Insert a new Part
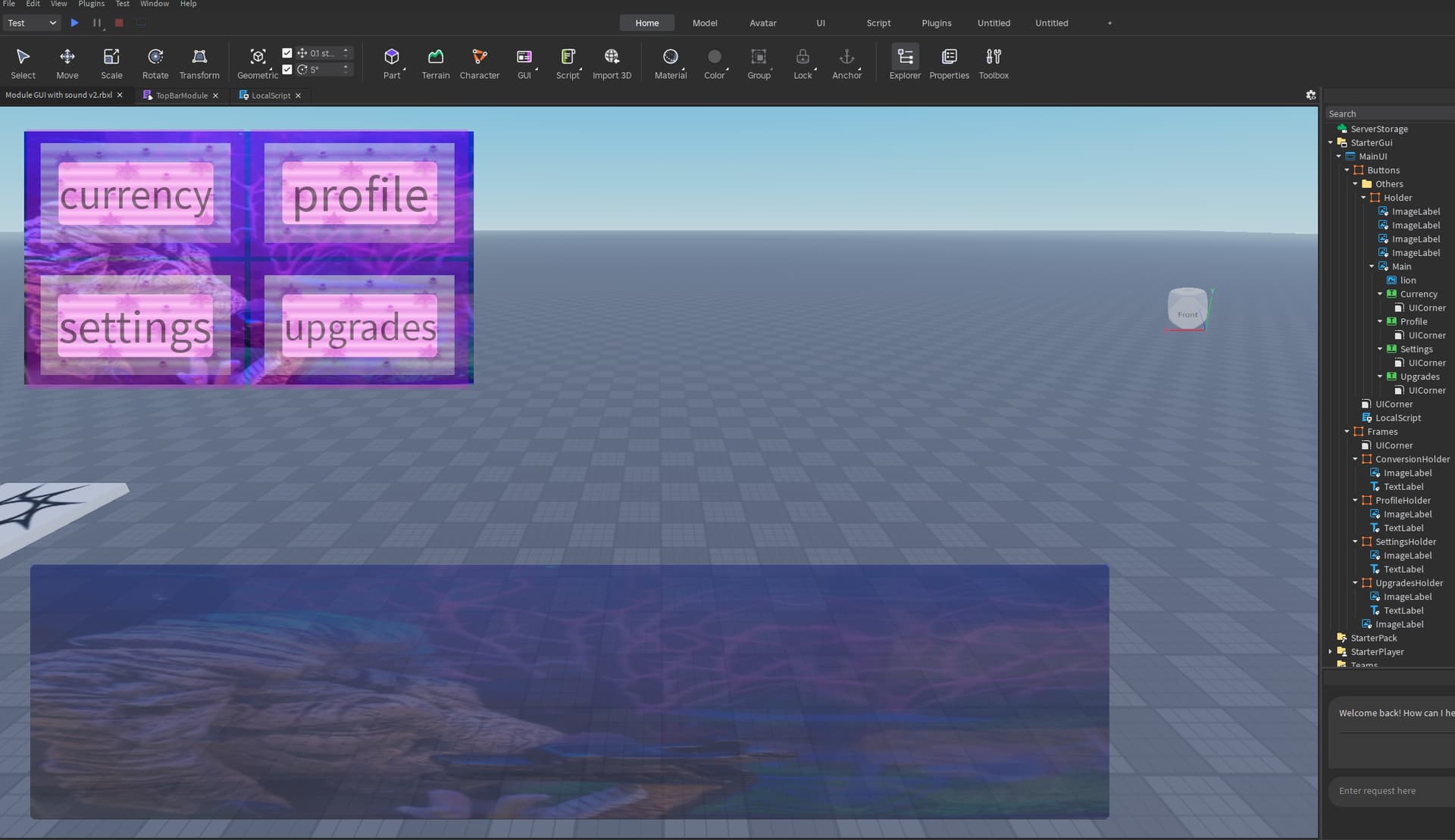The image size is (1455, 840). click(x=392, y=62)
